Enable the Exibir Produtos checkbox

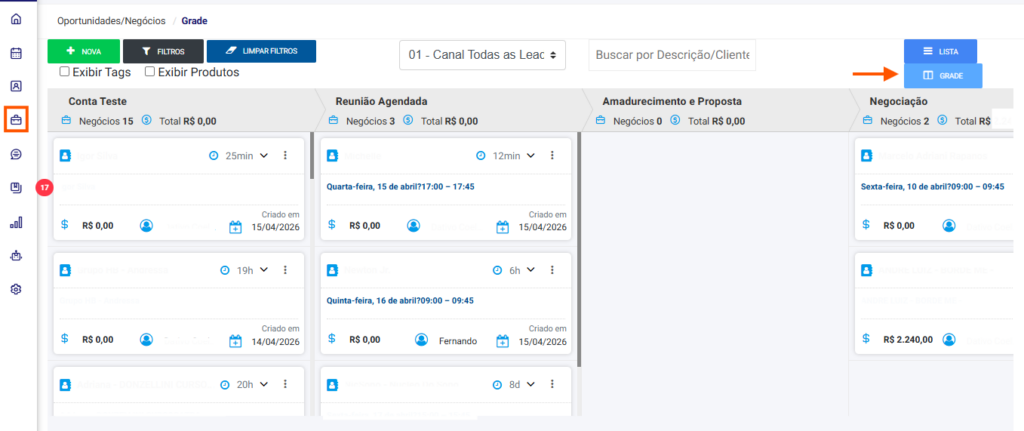pos(150,72)
